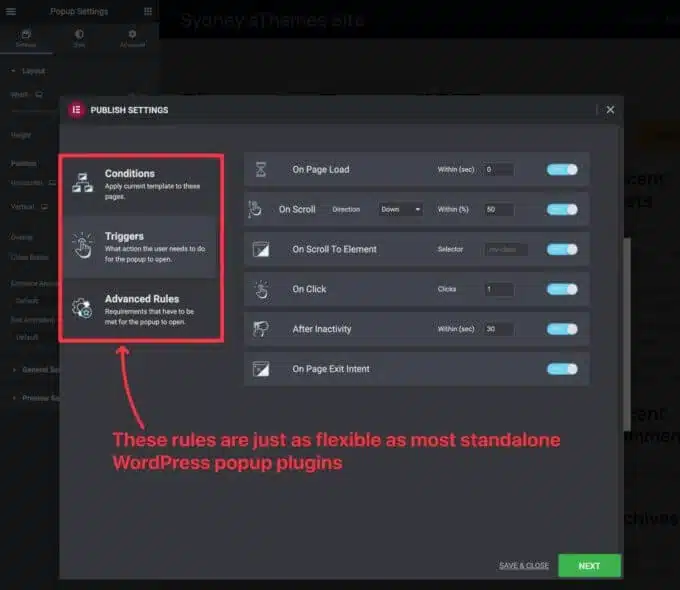Toggle the On Scroll trigger switch
This screenshot has width=680, height=590.
pyautogui.click(x=562, y=209)
